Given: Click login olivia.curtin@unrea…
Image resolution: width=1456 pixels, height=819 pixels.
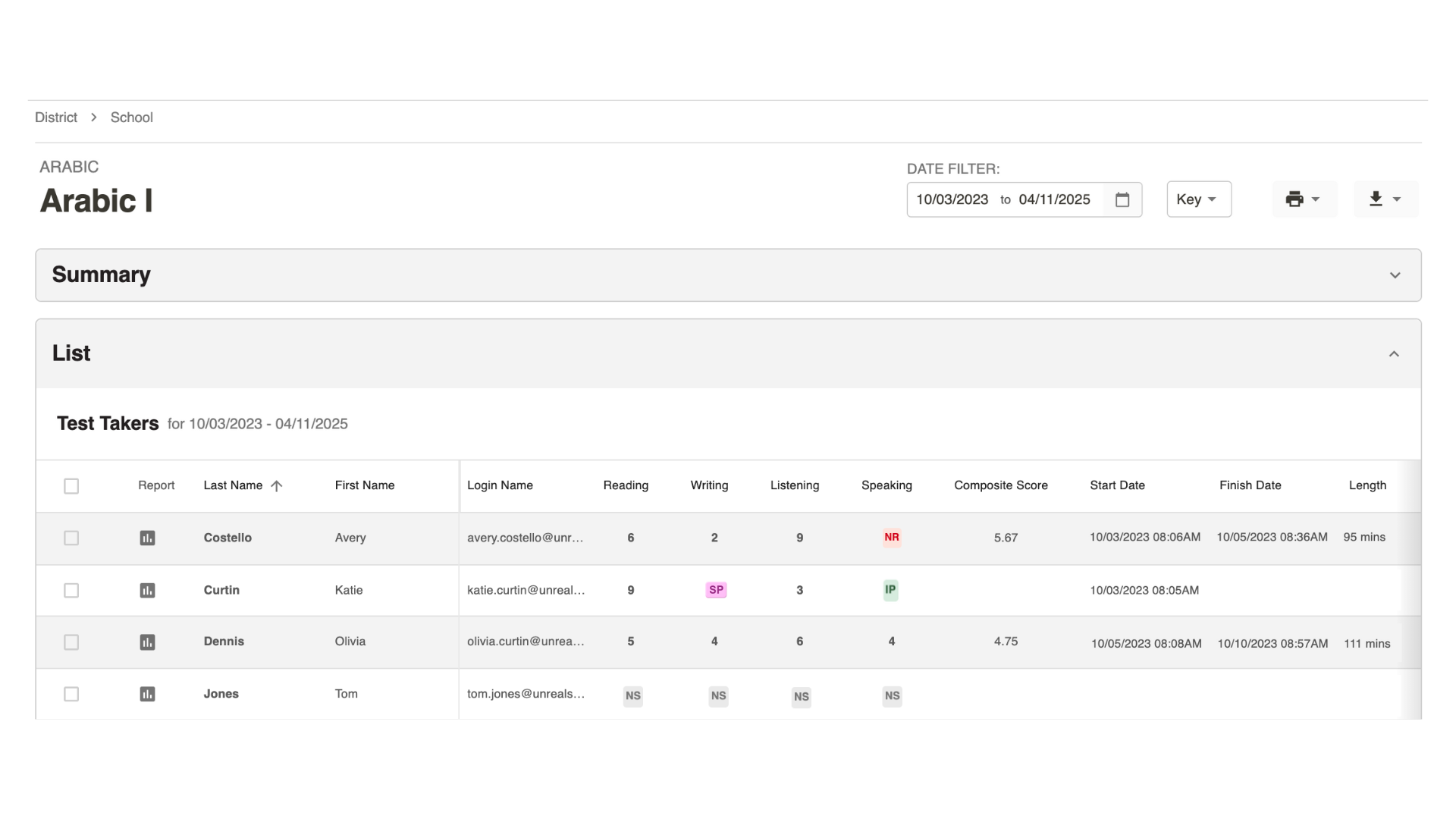Looking at the screenshot, I should click(x=526, y=642).
